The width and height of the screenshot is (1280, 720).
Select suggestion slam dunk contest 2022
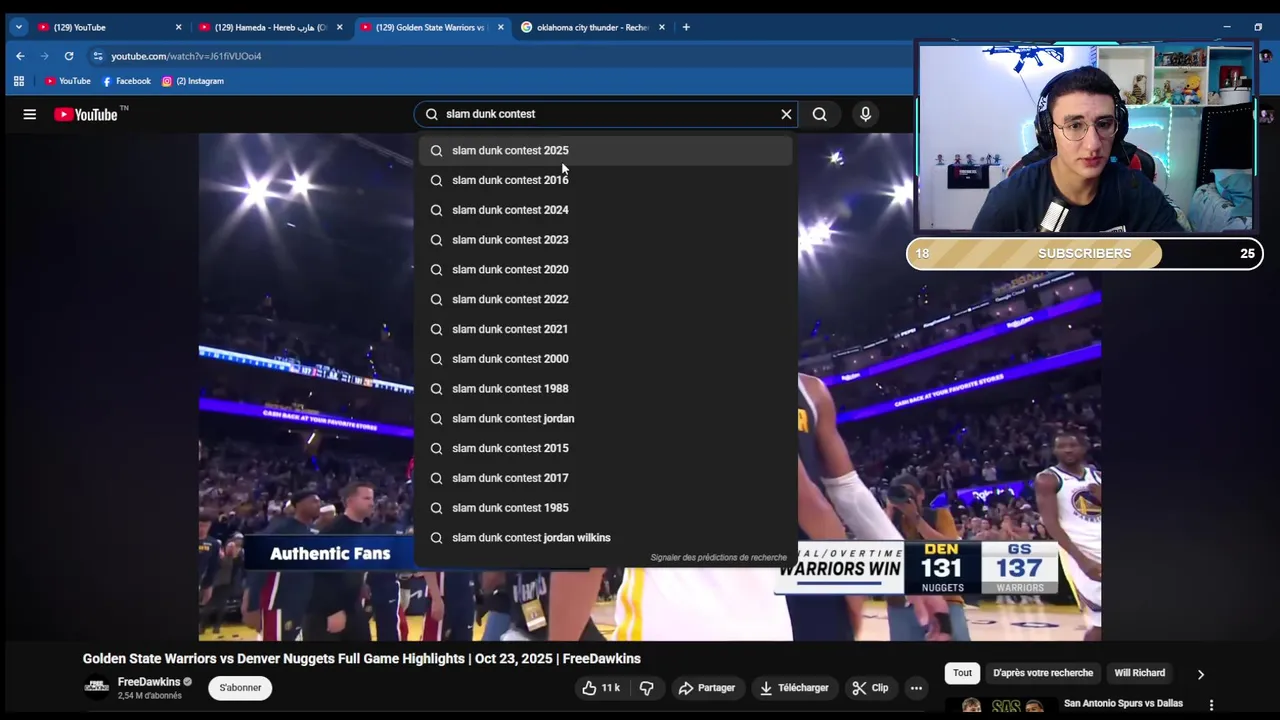click(x=605, y=299)
